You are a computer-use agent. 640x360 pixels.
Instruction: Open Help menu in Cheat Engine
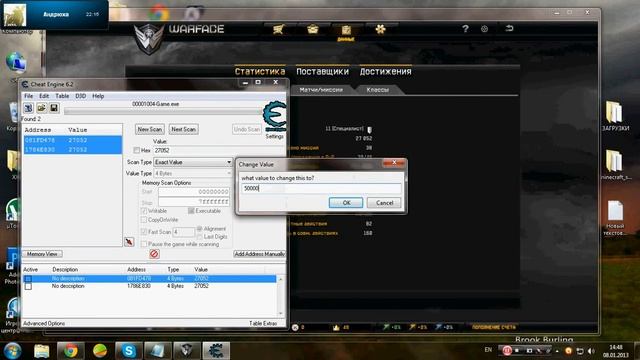point(98,96)
